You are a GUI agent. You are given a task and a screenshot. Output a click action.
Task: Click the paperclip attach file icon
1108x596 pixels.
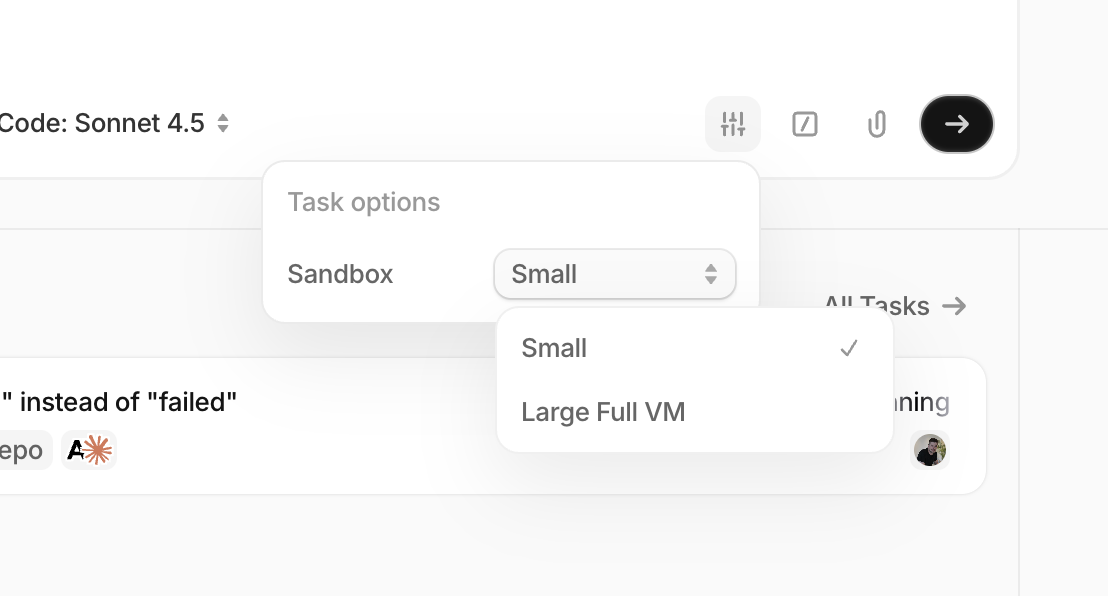pos(877,124)
